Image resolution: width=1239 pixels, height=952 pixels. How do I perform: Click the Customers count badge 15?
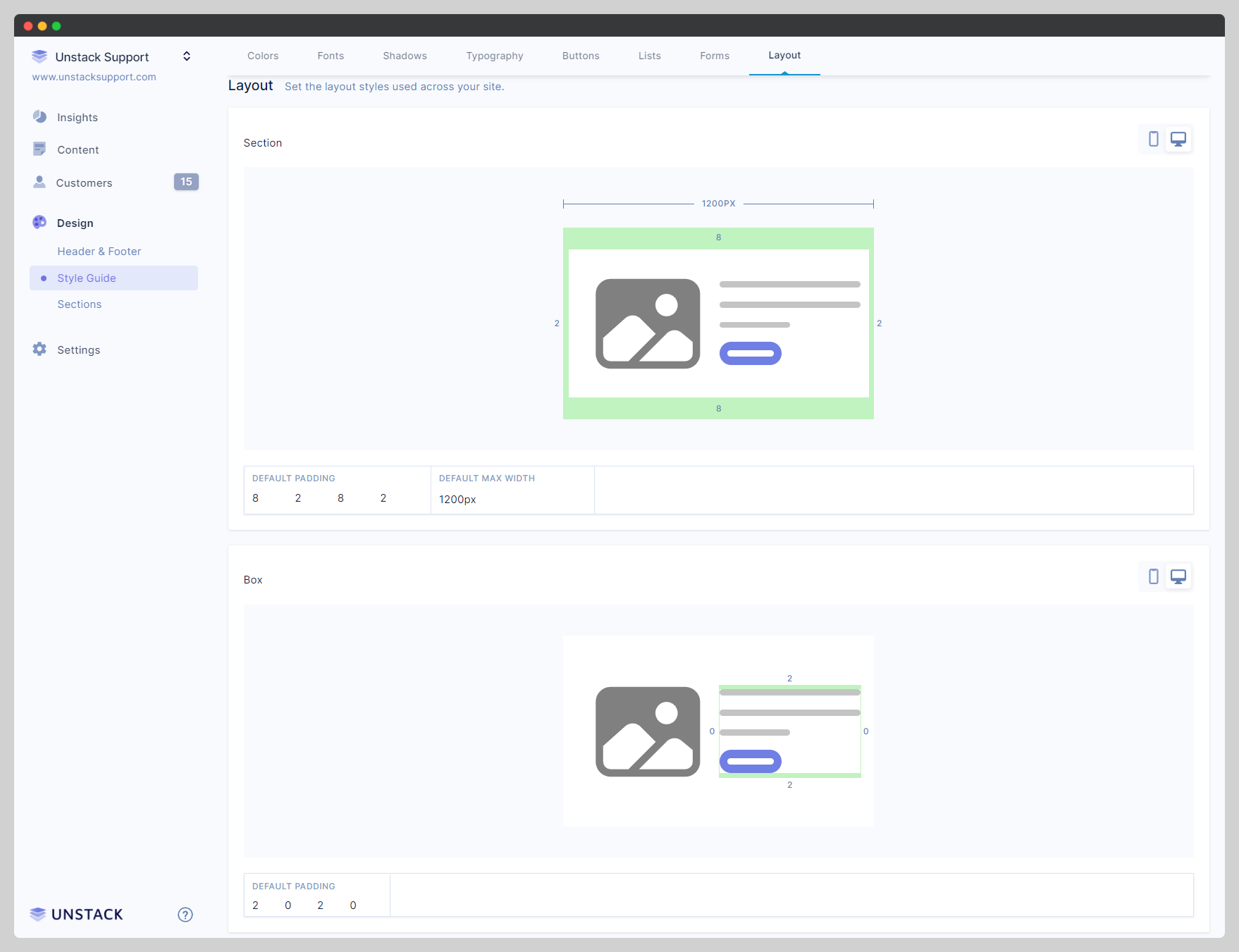click(x=186, y=182)
